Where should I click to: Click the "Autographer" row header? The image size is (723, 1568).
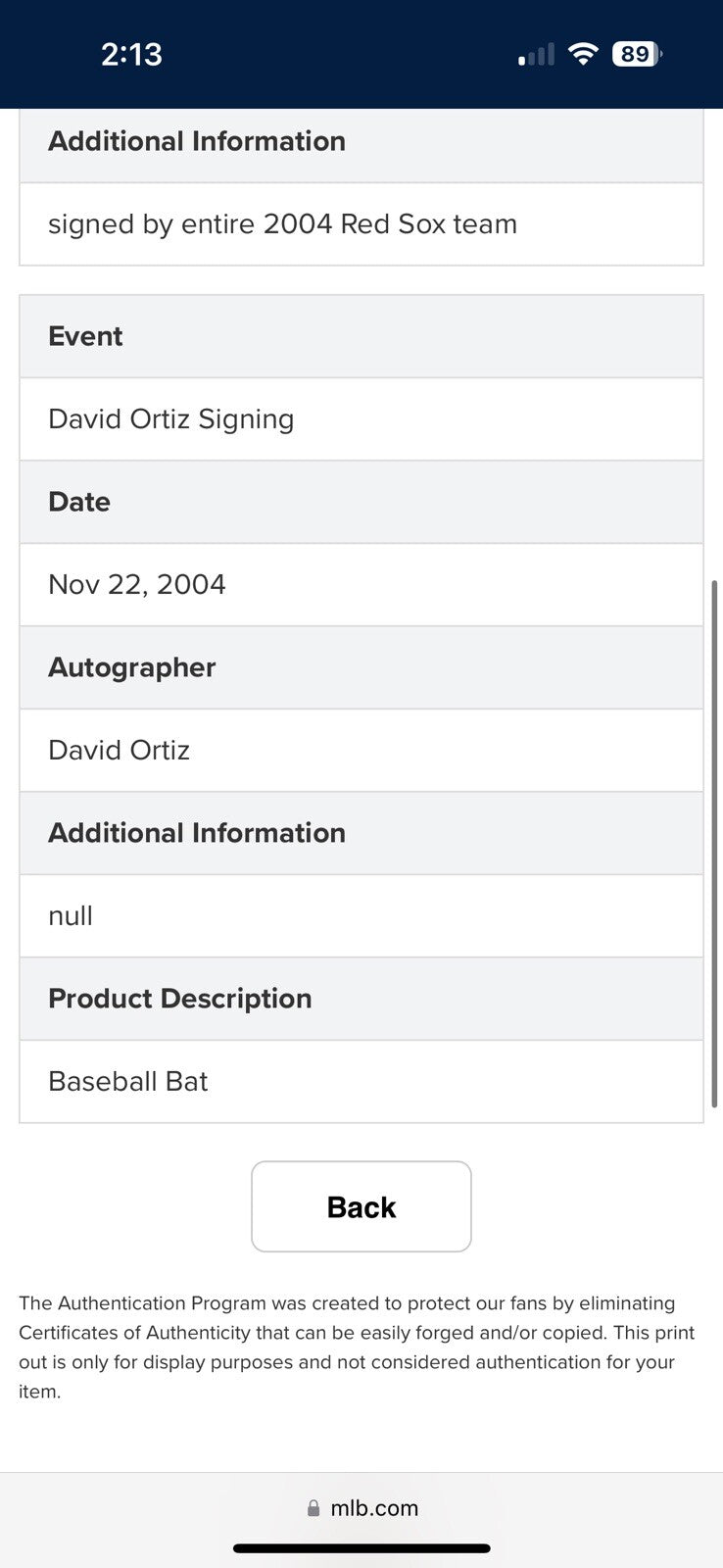132,667
